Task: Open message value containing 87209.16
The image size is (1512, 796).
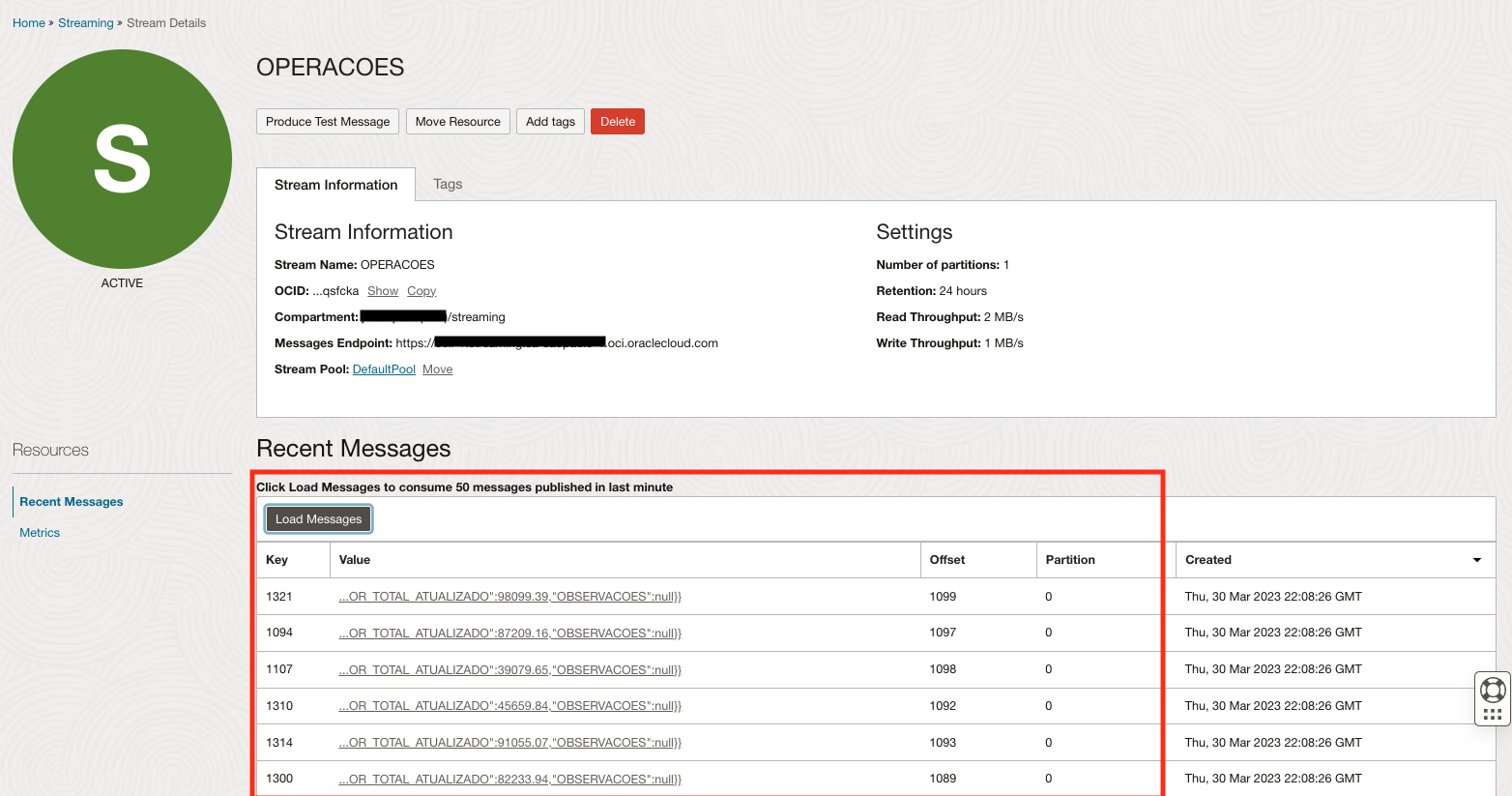Action: pyautogui.click(x=510, y=633)
